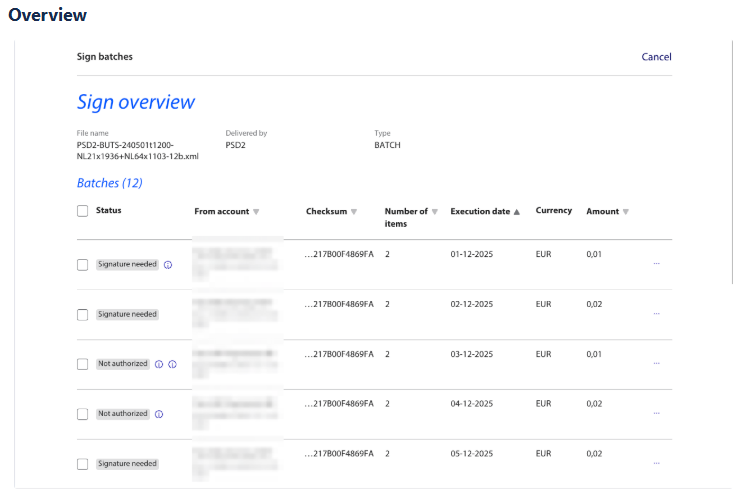Click Type value BATCH
The height and width of the screenshot is (491, 744).
point(387,145)
